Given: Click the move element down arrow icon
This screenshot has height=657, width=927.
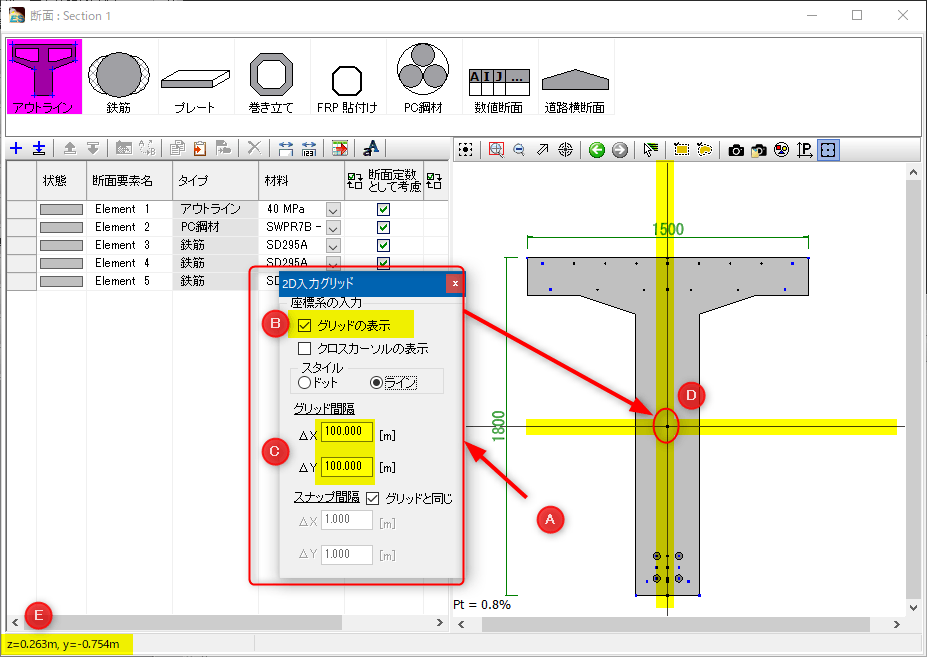Looking at the screenshot, I should [93, 148].
